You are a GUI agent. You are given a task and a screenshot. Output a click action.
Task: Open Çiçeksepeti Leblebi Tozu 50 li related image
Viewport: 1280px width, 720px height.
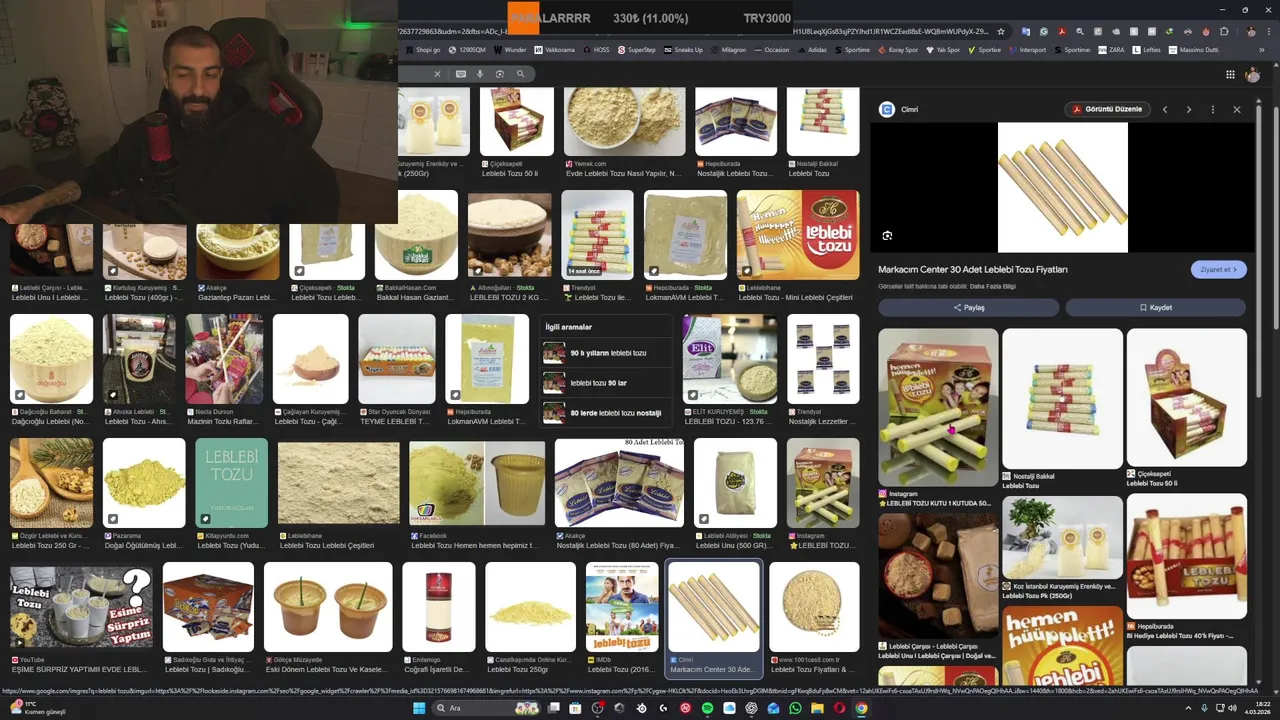(1186, 398)
